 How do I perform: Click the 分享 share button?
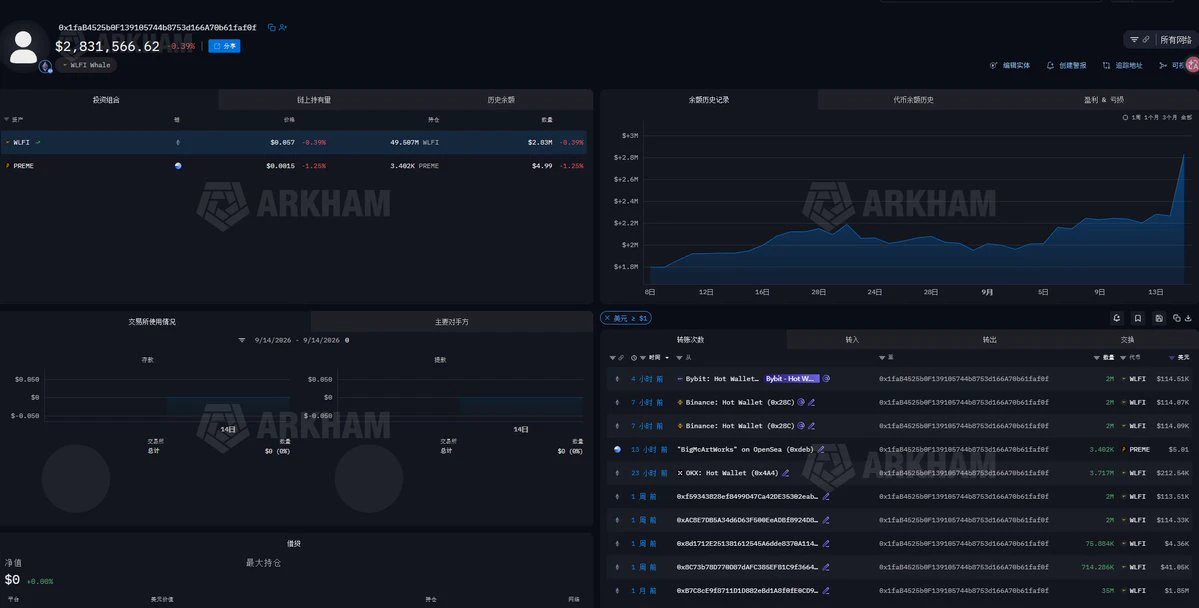pyautogui.click(x=225, y=47)
